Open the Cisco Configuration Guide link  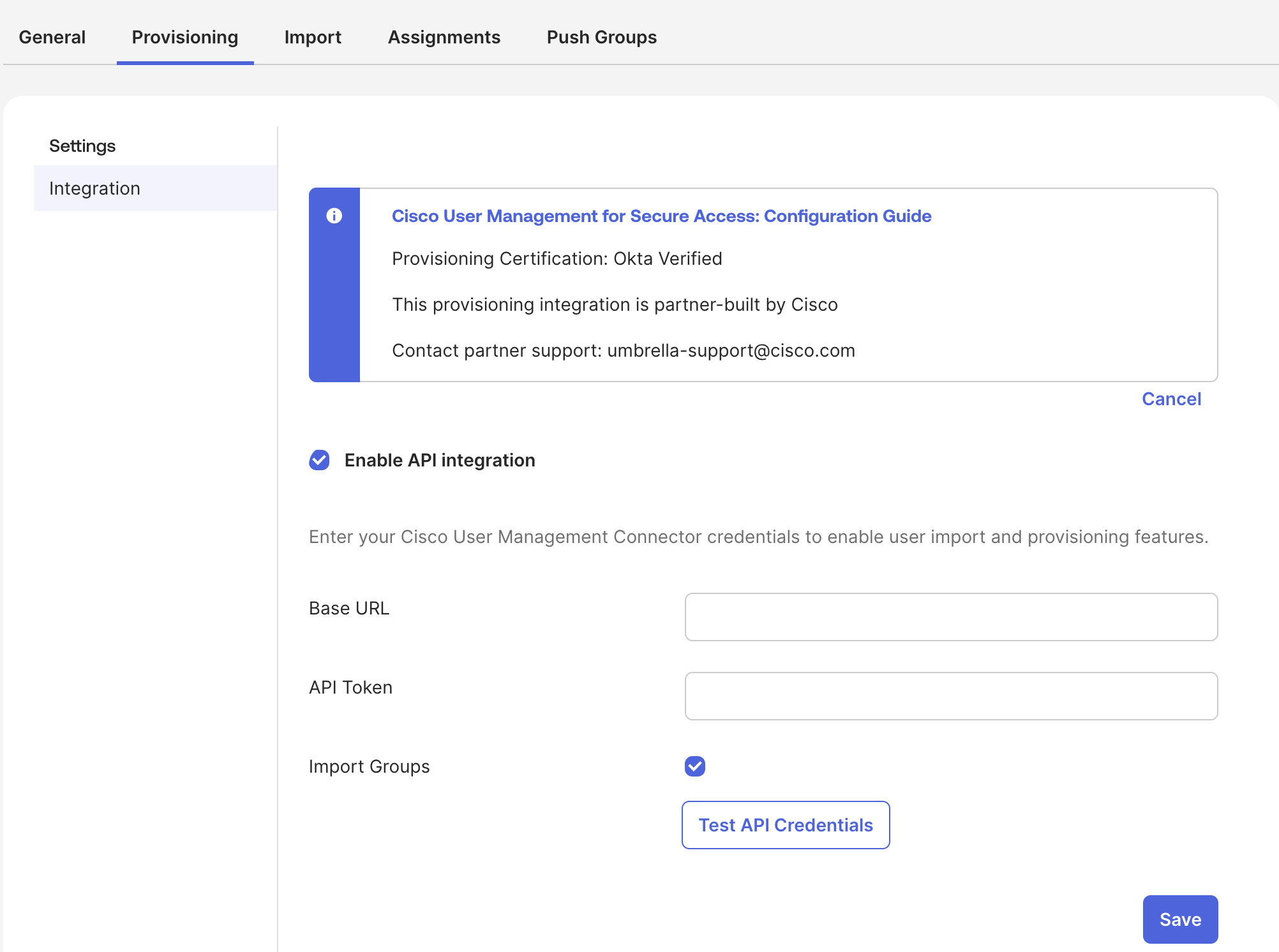661,216
